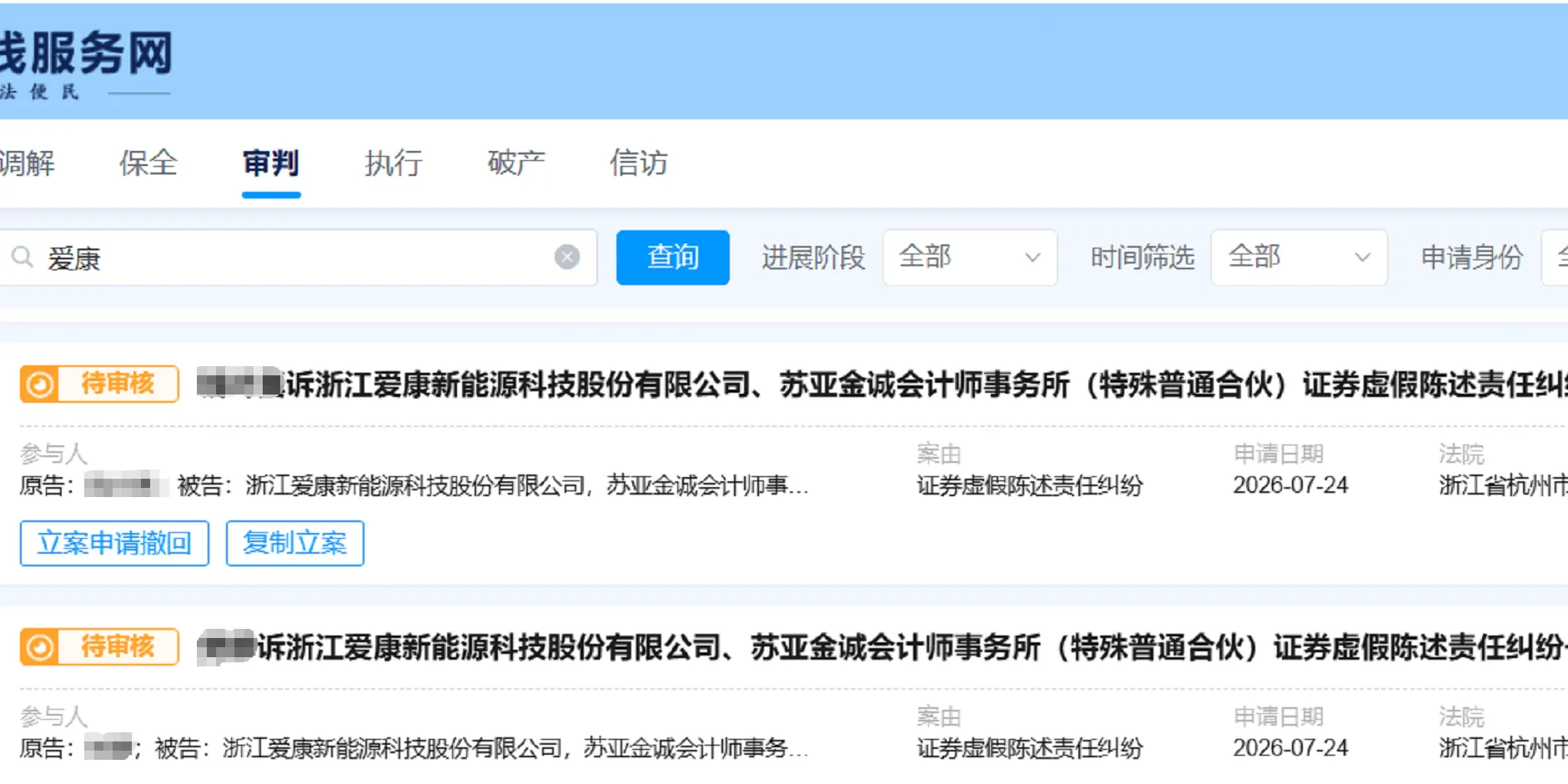
Task: Open the 信访 tab
Action: 639,163
